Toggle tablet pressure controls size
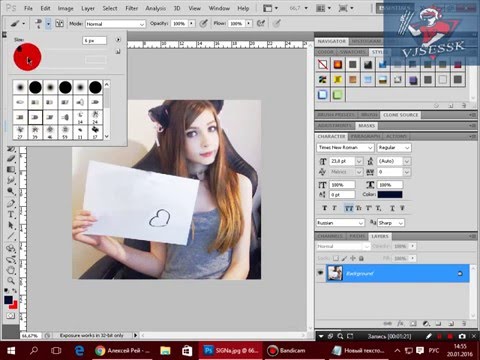Viewport: 480px width, 360px height. click(x=277, y=23)
